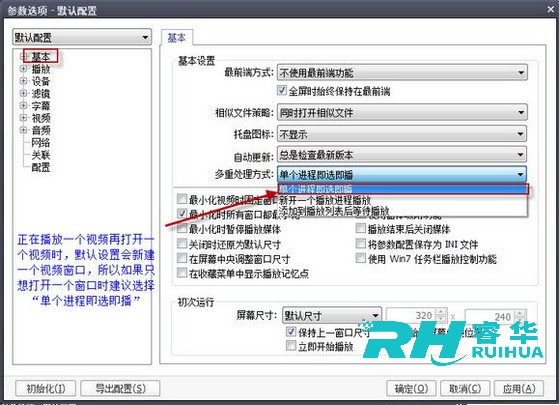Toggle 立即开始播放 checkbox
This screenshot has height=405, width=559.
[x=291, y=345]
